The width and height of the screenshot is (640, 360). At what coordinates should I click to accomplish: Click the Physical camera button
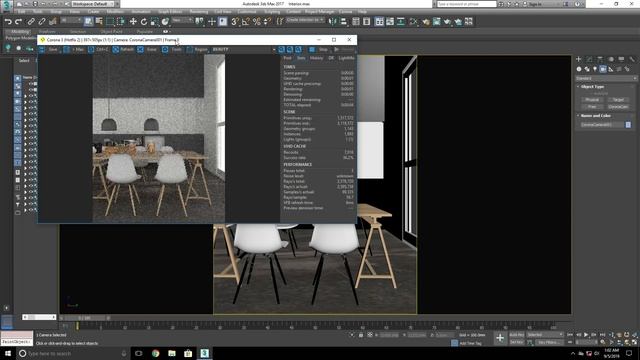pos(592,100)
